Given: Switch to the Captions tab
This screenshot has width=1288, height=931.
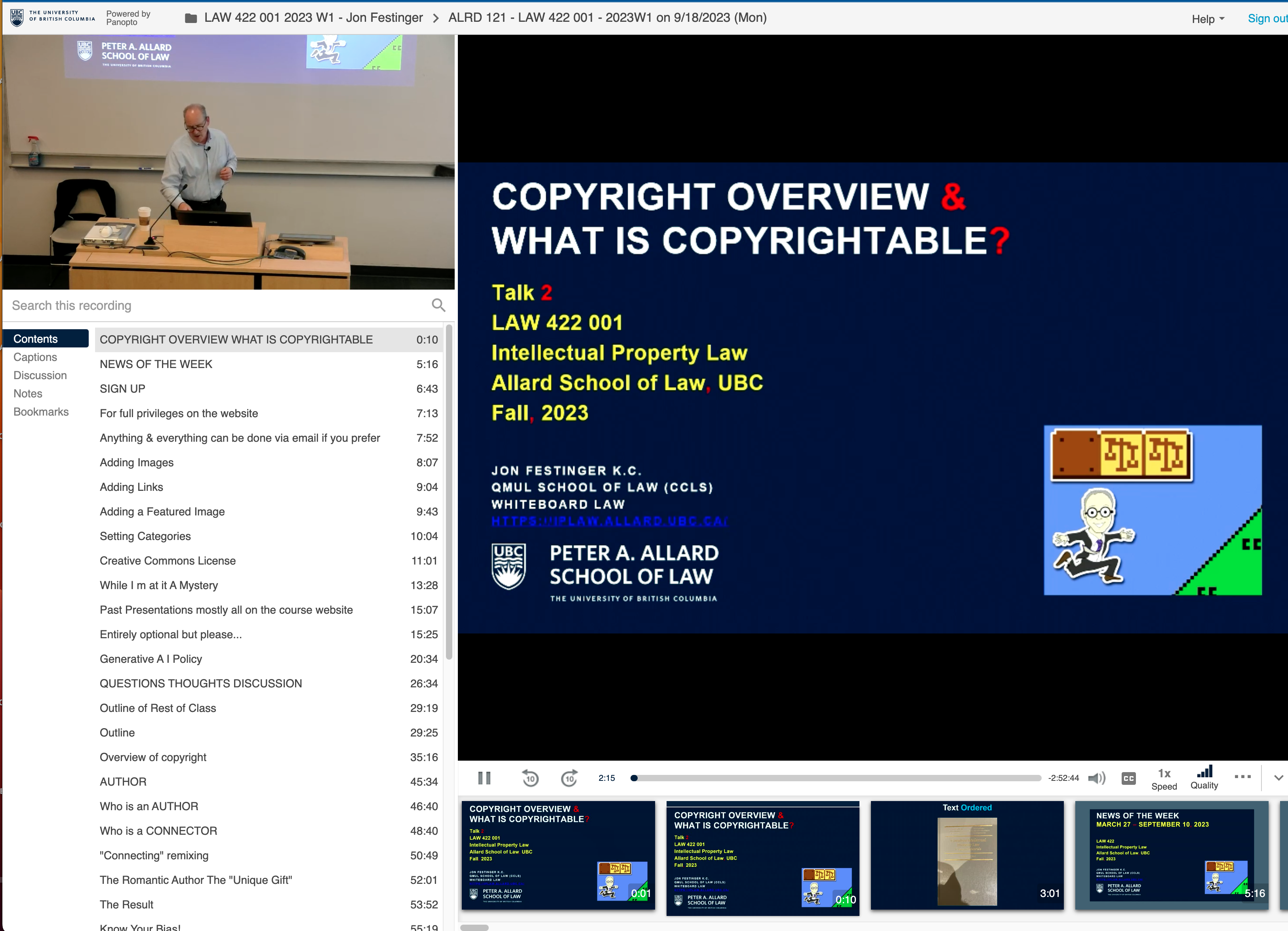Looking at the screenshot, I should tap(35, 357).
